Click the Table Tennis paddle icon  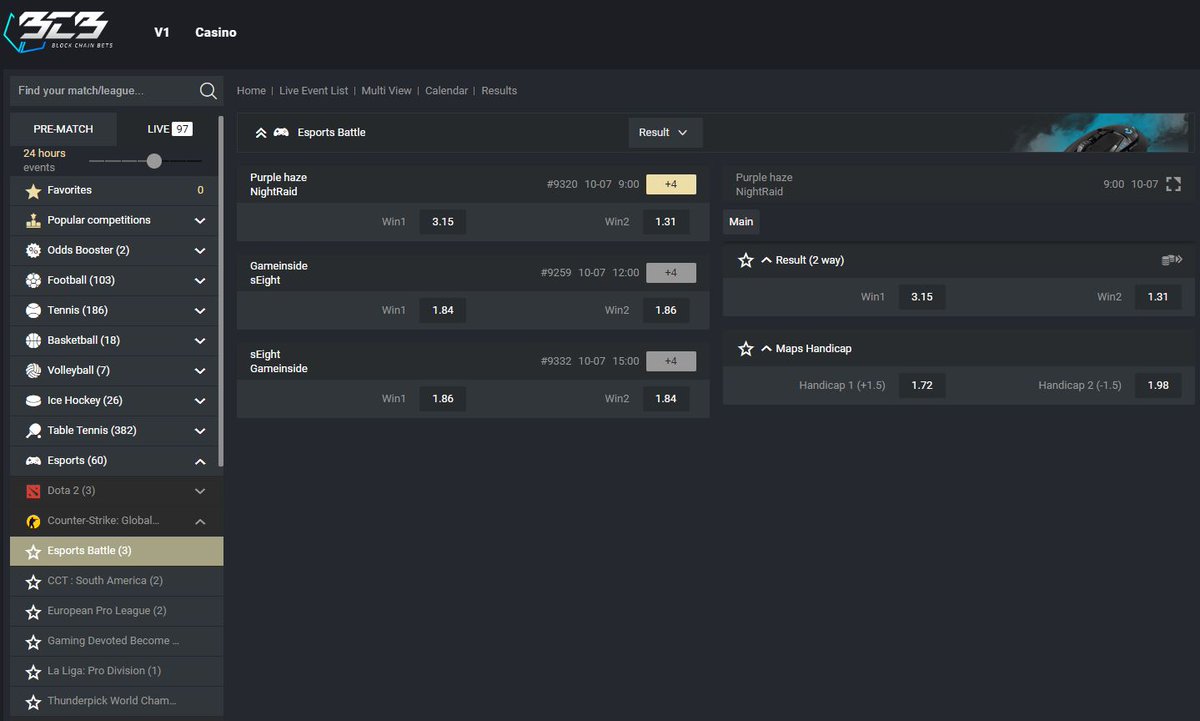33,430
